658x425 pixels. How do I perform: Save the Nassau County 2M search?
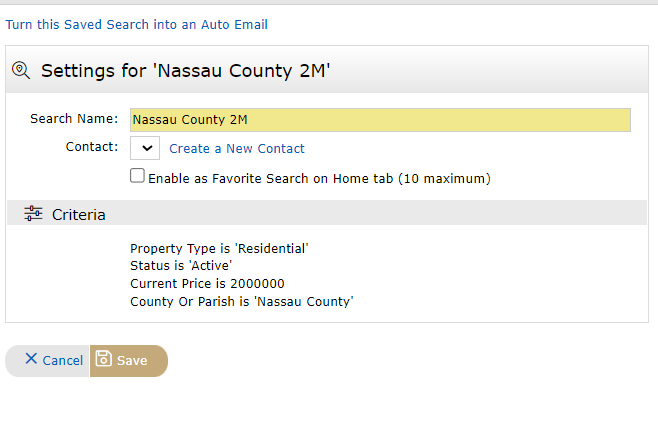tap(129, 361)
